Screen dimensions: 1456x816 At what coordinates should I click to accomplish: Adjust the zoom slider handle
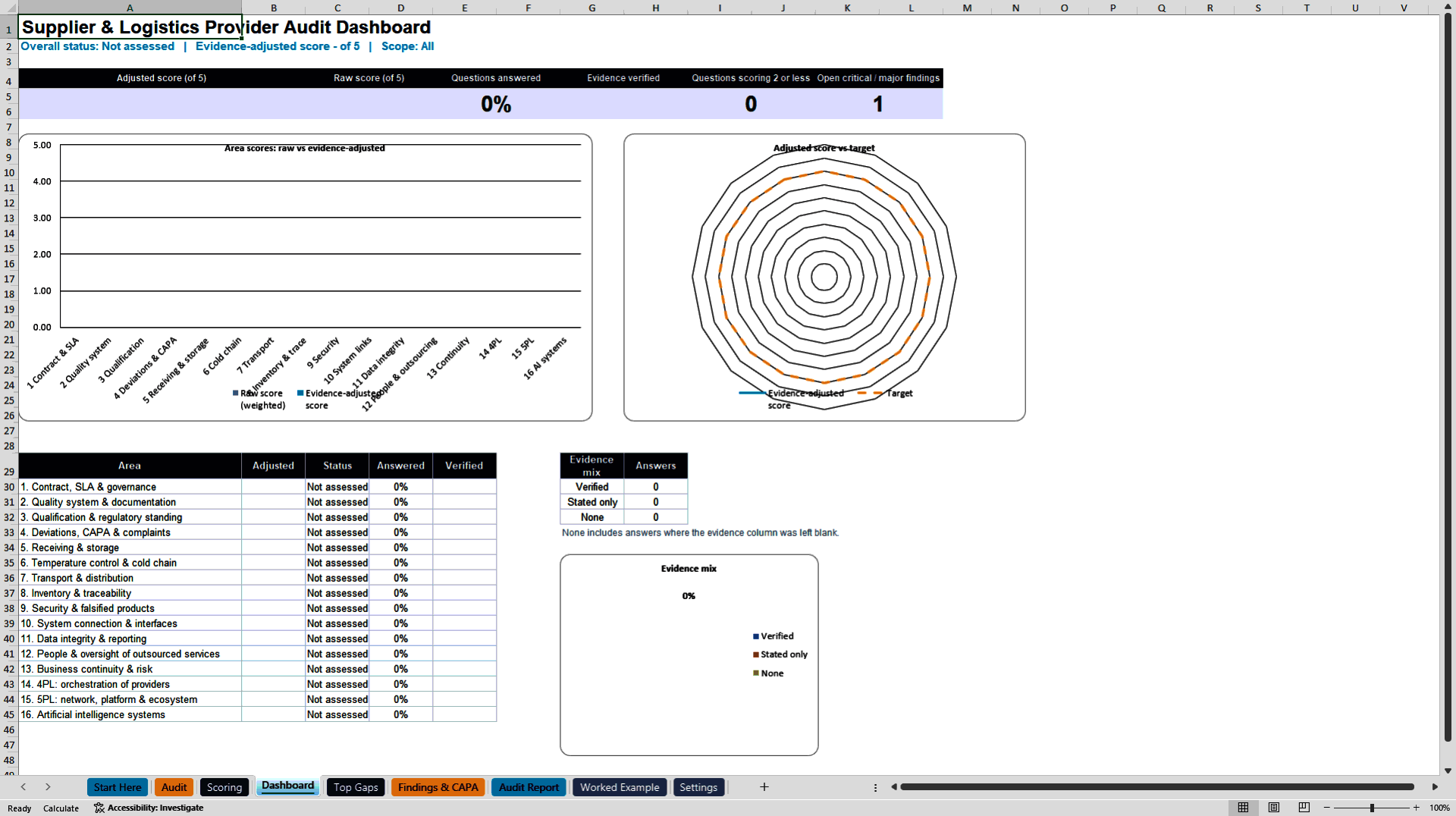click(x=1372, y=808)
